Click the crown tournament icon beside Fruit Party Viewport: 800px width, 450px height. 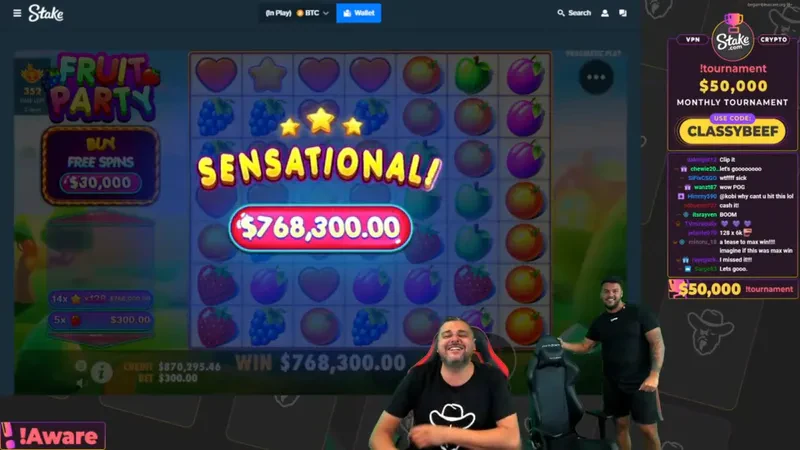32,76
